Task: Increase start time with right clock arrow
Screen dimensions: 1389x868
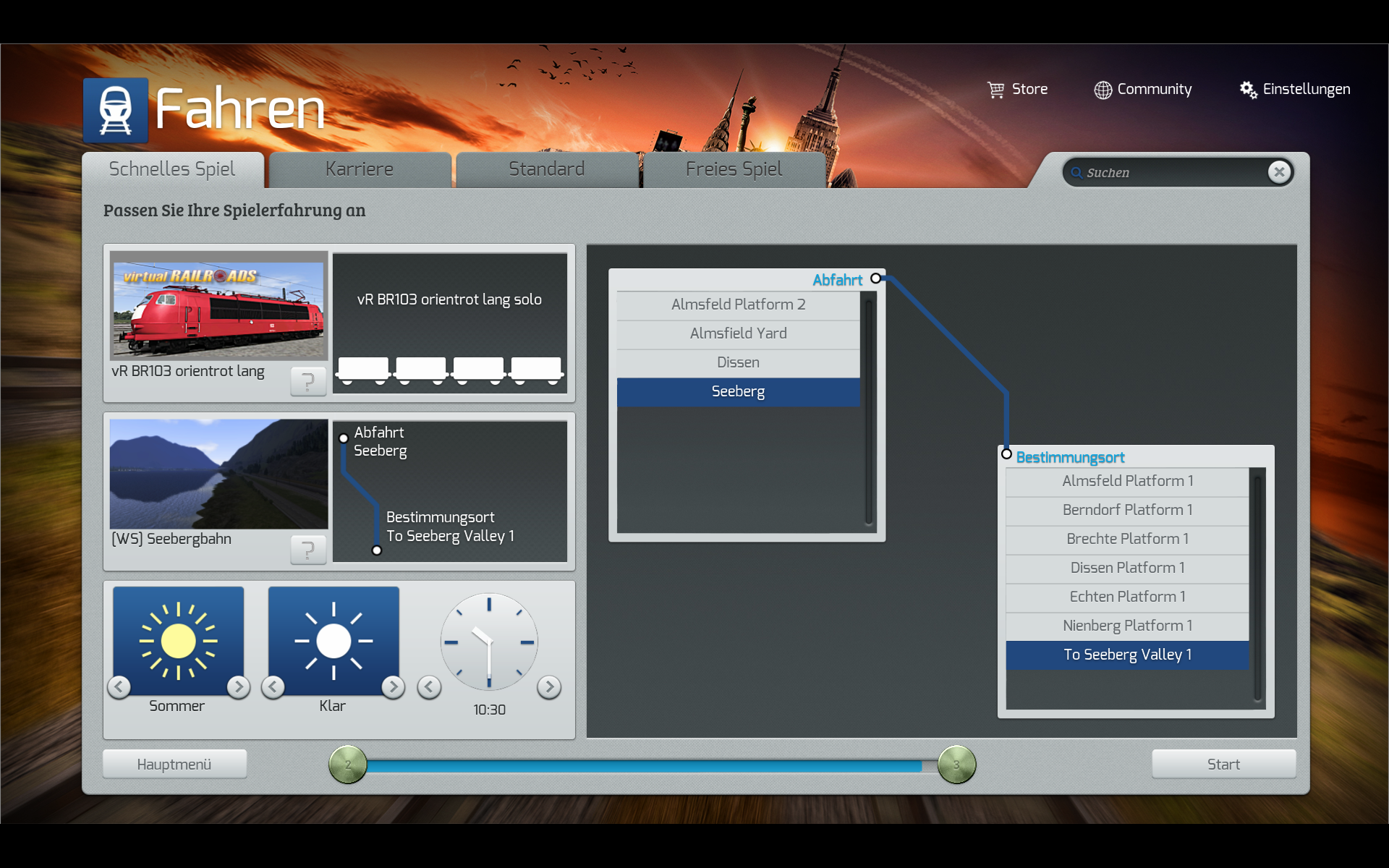Action: pos(549,686)
